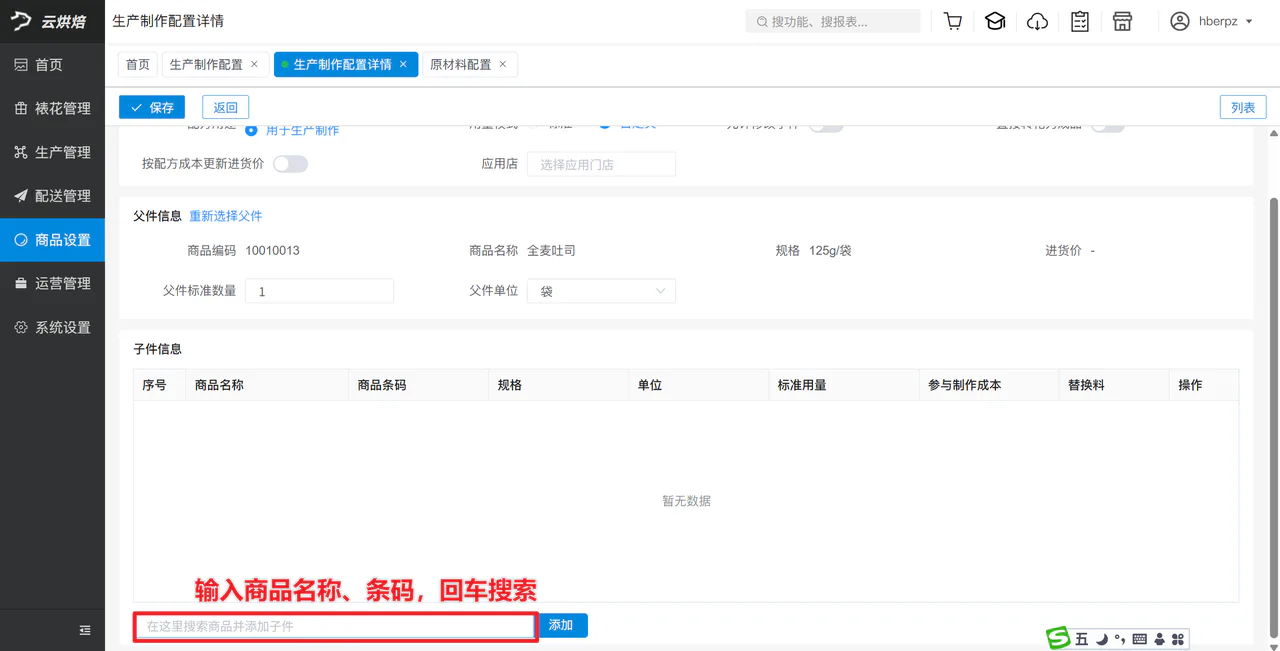
Task: Expand the hberpz account menu
Action: (1211, 21)
